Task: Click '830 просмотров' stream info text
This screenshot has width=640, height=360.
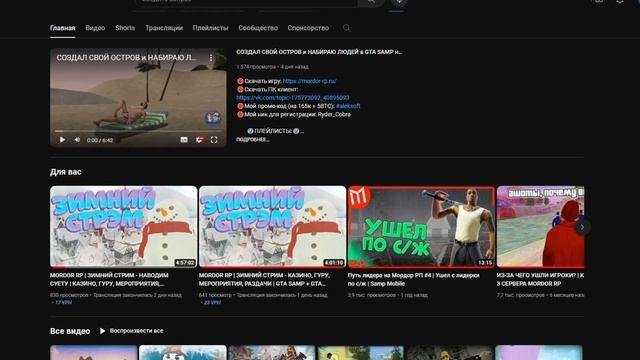Action: pos(116,295)
